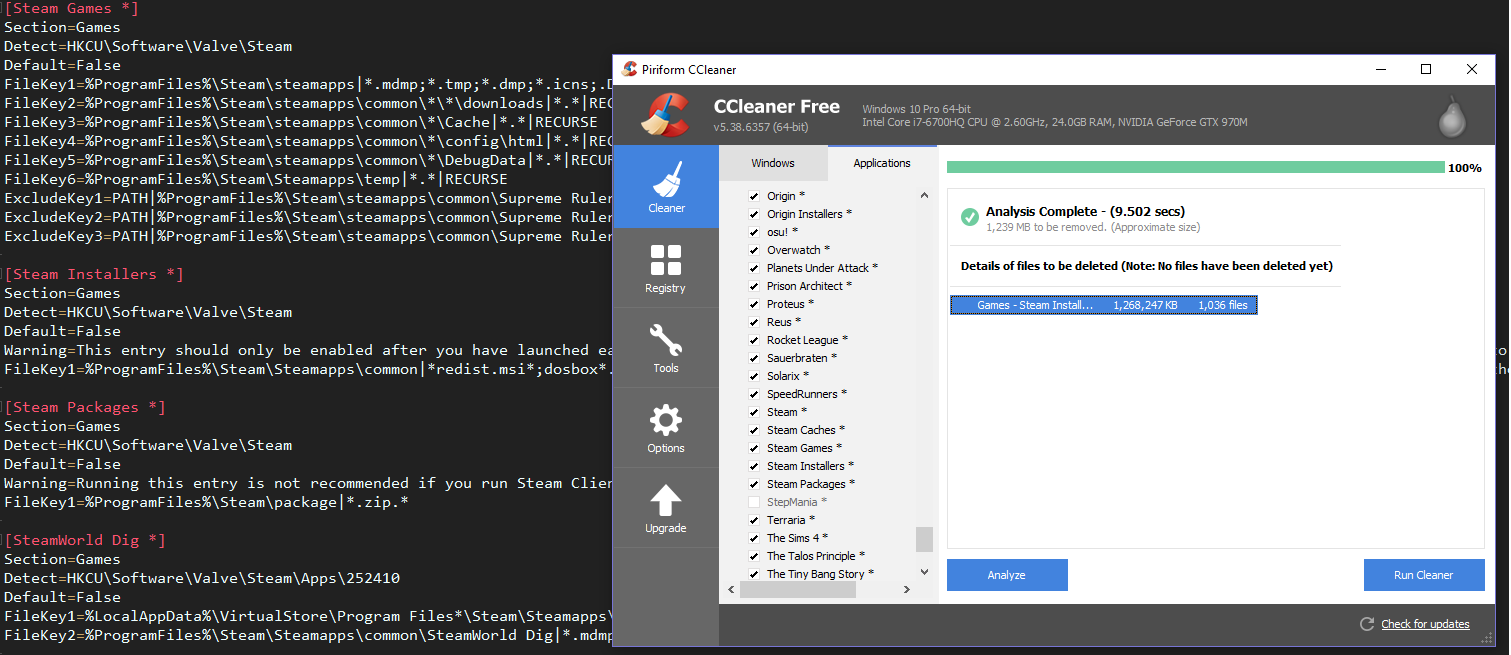Screen dimensions: 1511x655
Task: Uncheck the Terraria * checkbox
Action: [754, 520]
